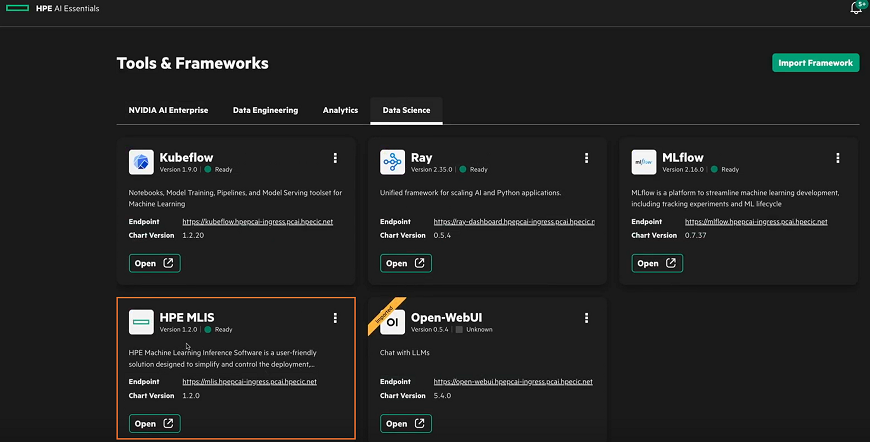Viewport: 870px width, 442px height.
Task: Open MLflow card's three-dot menu
Action: point(838,158)
